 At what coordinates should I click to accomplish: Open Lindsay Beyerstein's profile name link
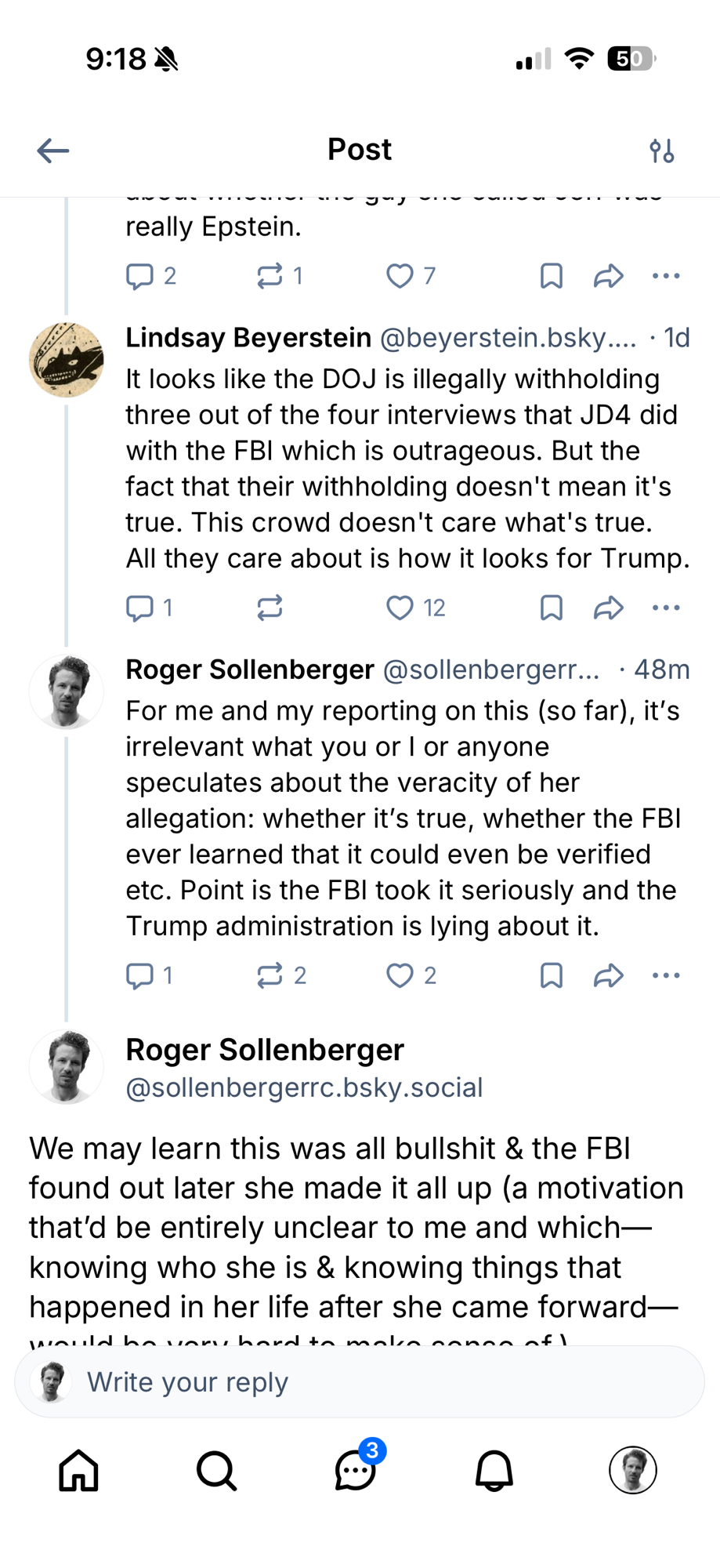tap(248, 338)
